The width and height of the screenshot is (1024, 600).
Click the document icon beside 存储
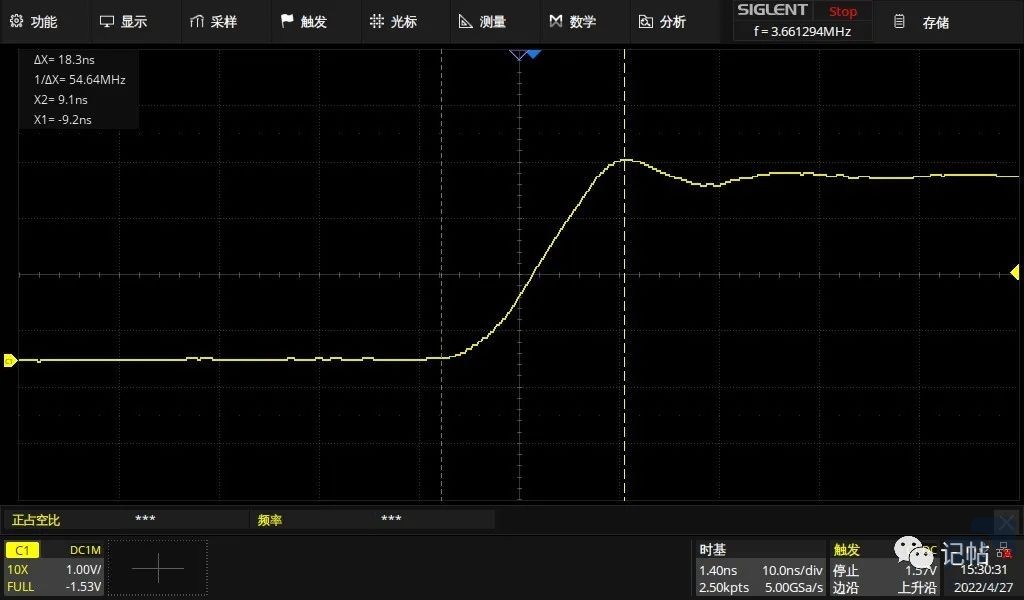[899, 21]
